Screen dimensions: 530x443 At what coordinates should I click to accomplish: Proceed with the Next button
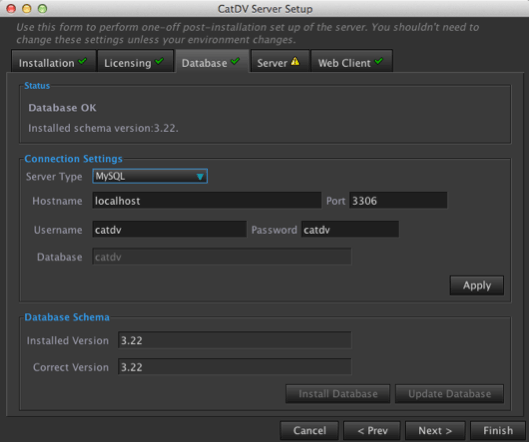point(435,430)
